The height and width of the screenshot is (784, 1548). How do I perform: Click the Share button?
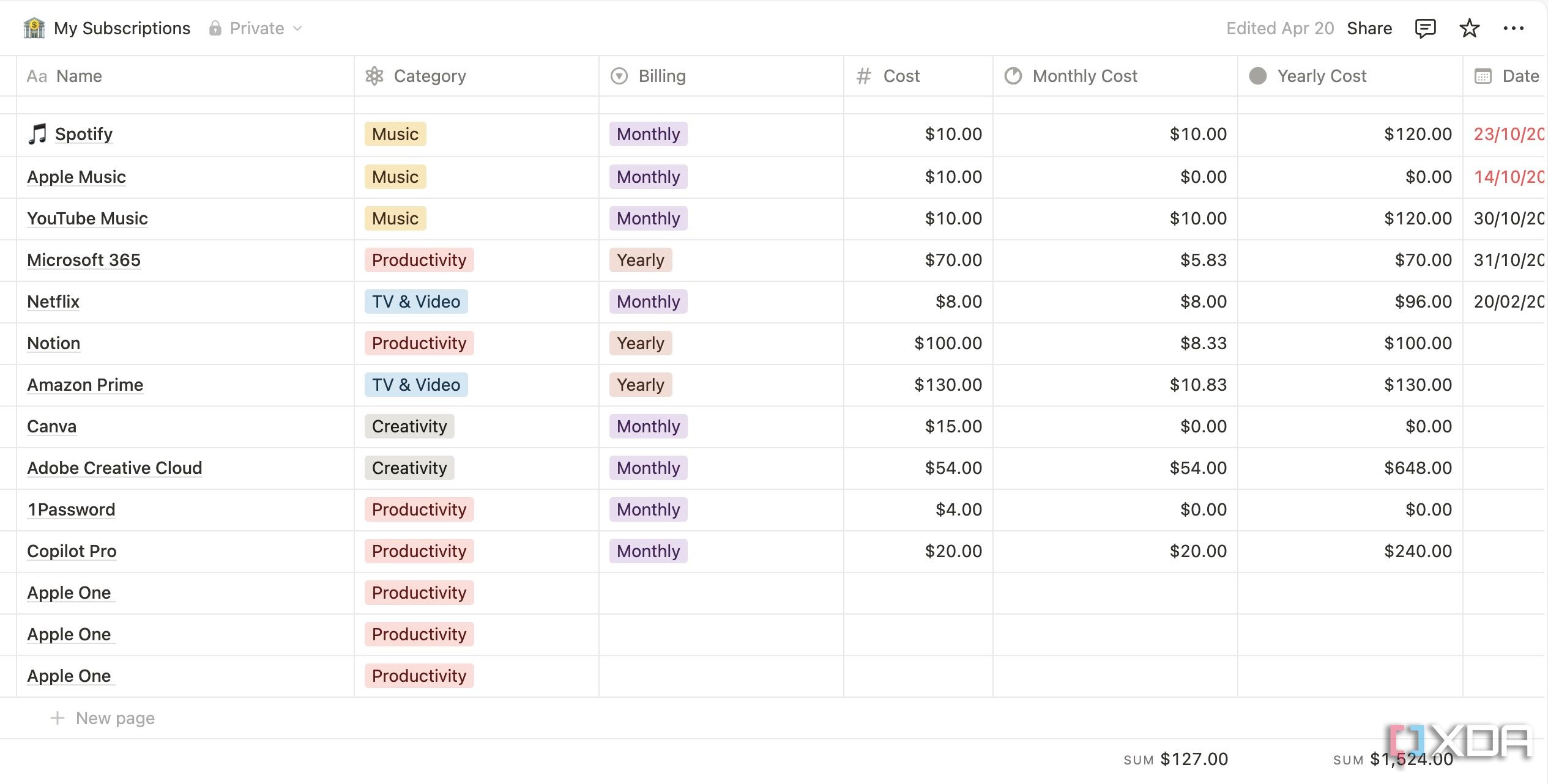[1369, 28]
